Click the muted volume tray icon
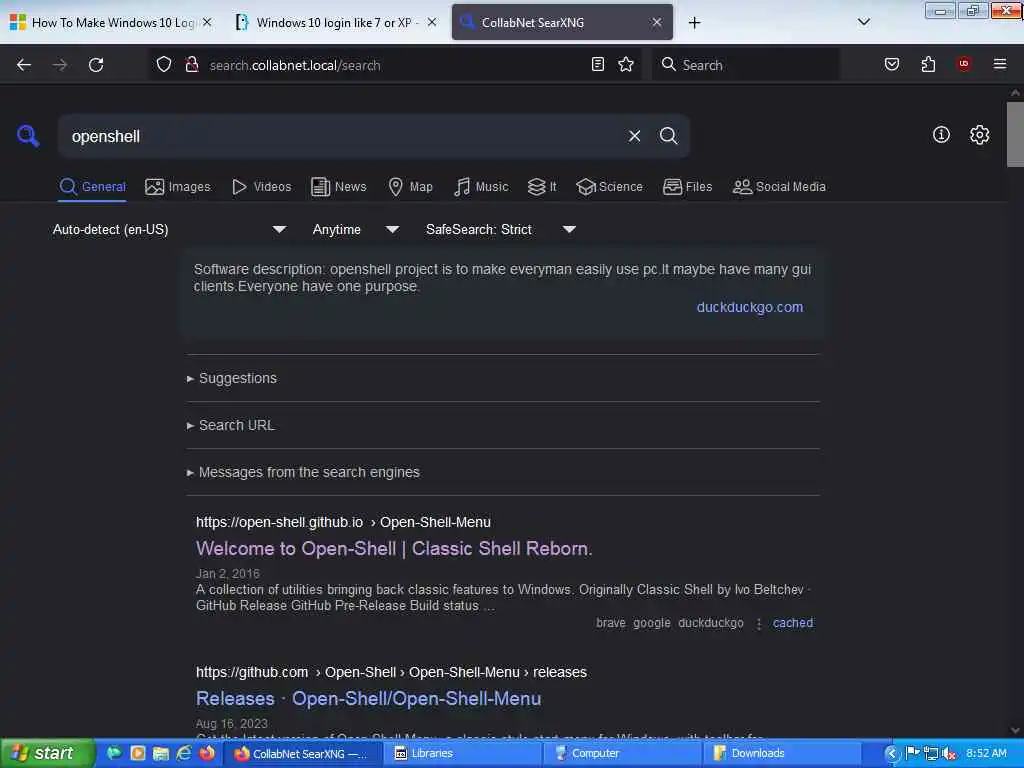This screenshot has width=1024, height=768. pyautogui.click(x=950, y=754)
